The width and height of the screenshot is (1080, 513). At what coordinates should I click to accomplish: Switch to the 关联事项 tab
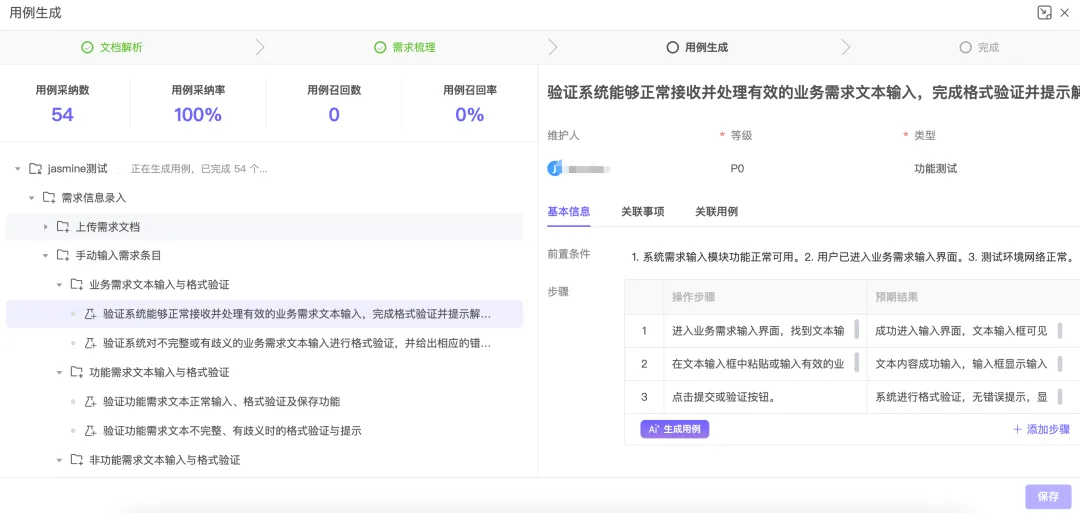(x=642, y=211)
